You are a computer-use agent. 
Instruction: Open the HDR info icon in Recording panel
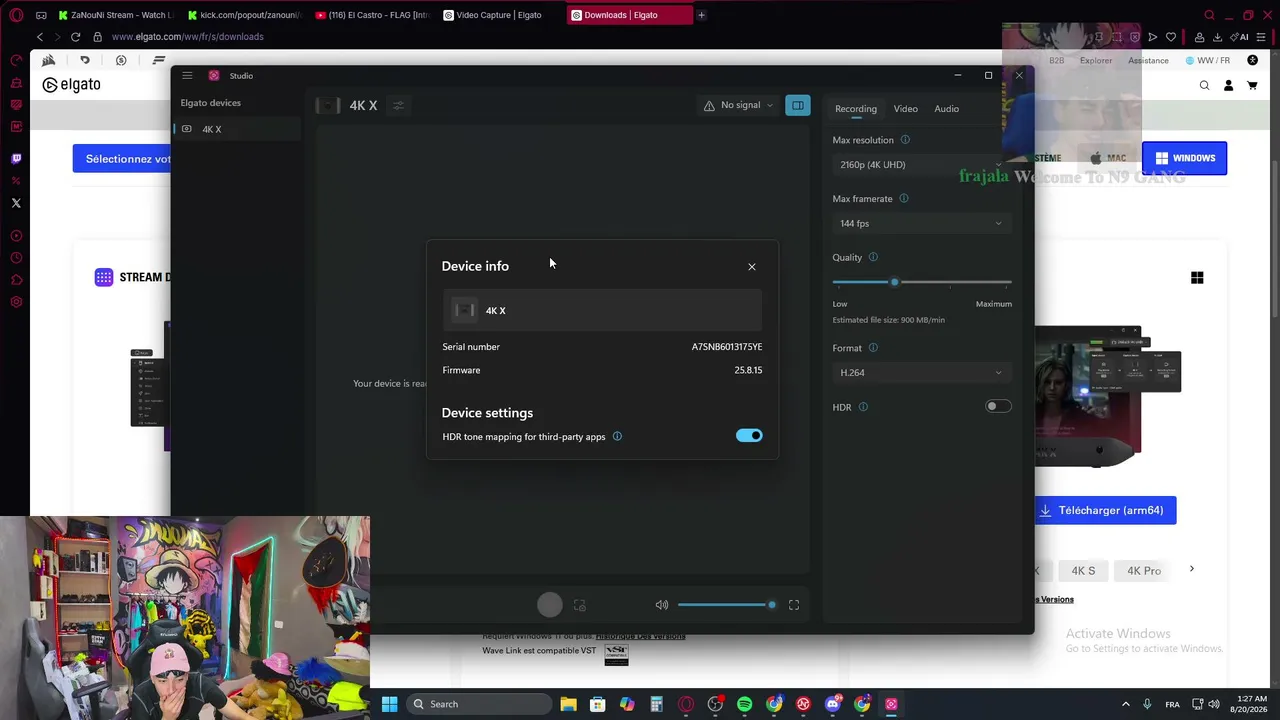click(863, 407)
